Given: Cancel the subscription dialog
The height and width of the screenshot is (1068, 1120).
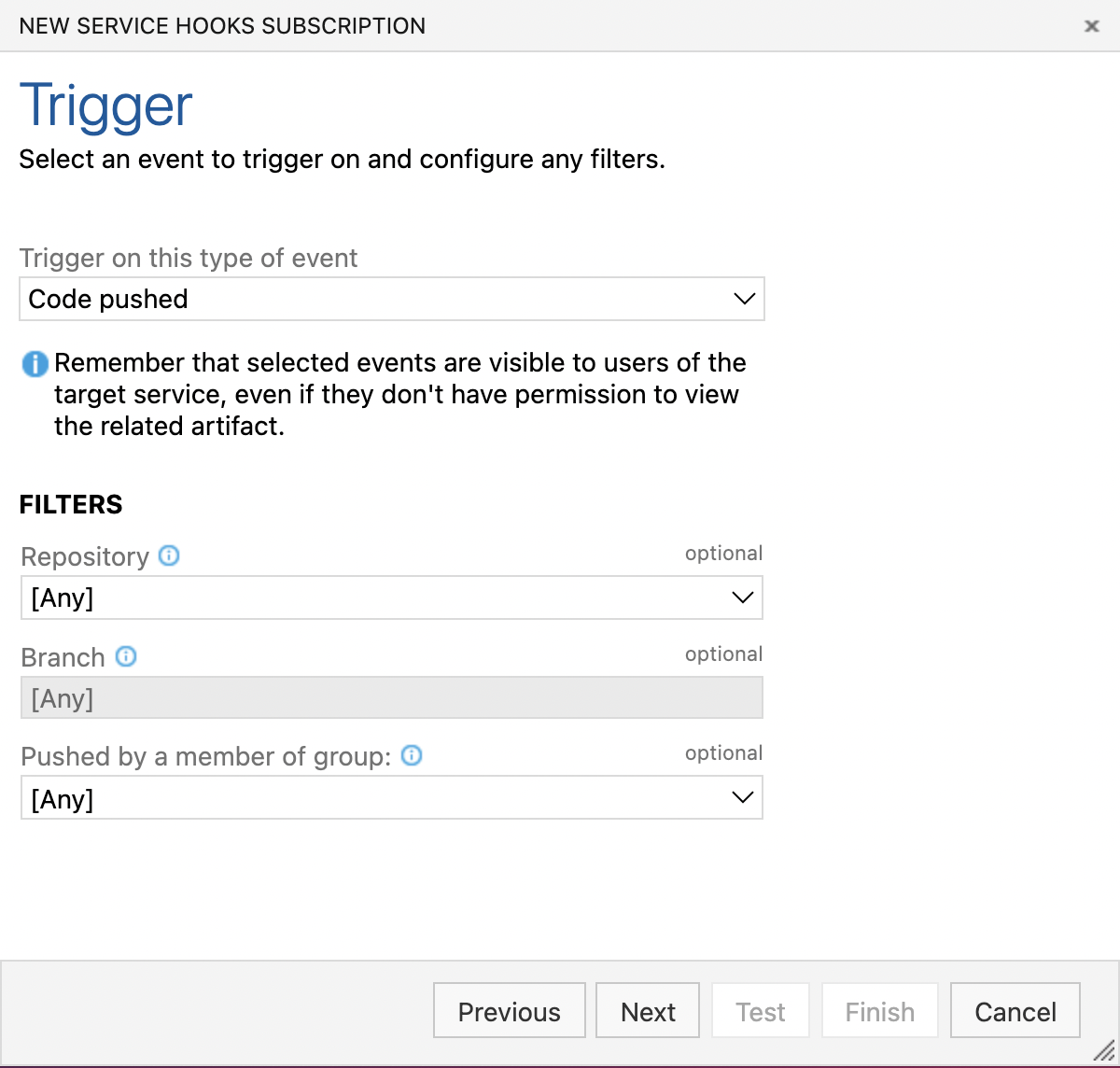Looking at the screenshot, I should (x=1015, y=1010).
